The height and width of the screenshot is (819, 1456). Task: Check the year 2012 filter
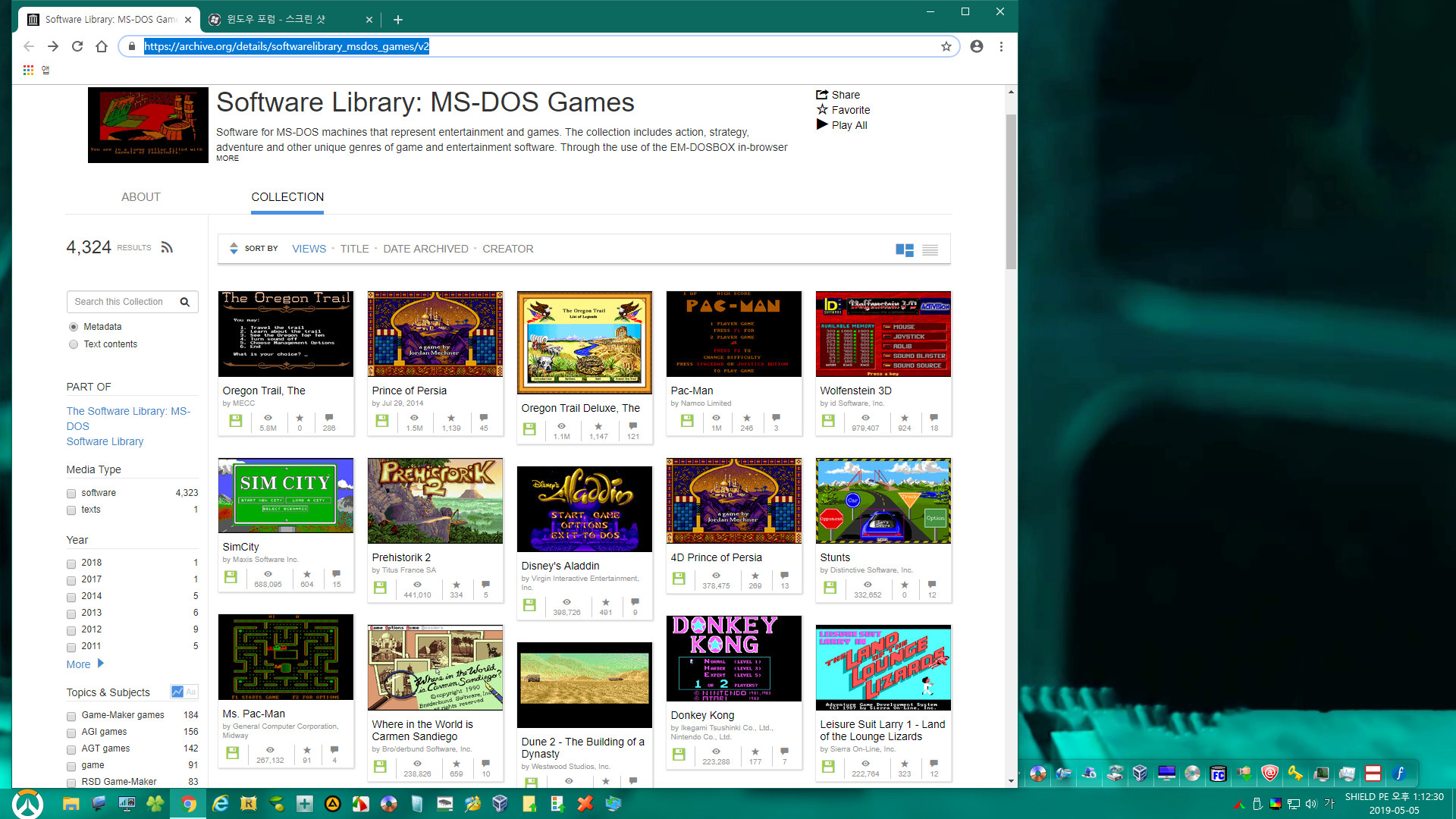click(71, 630)
